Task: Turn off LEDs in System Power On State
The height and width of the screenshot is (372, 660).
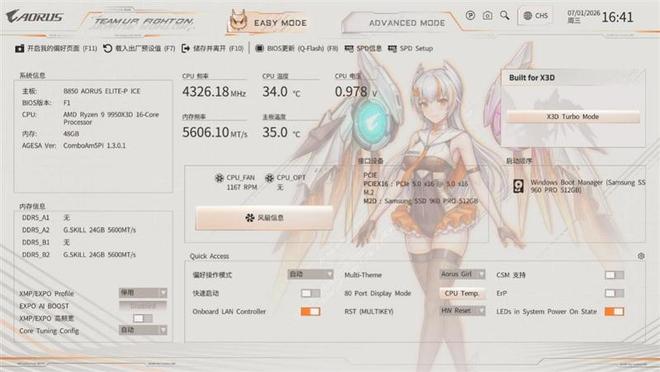Action: (614, 311)
